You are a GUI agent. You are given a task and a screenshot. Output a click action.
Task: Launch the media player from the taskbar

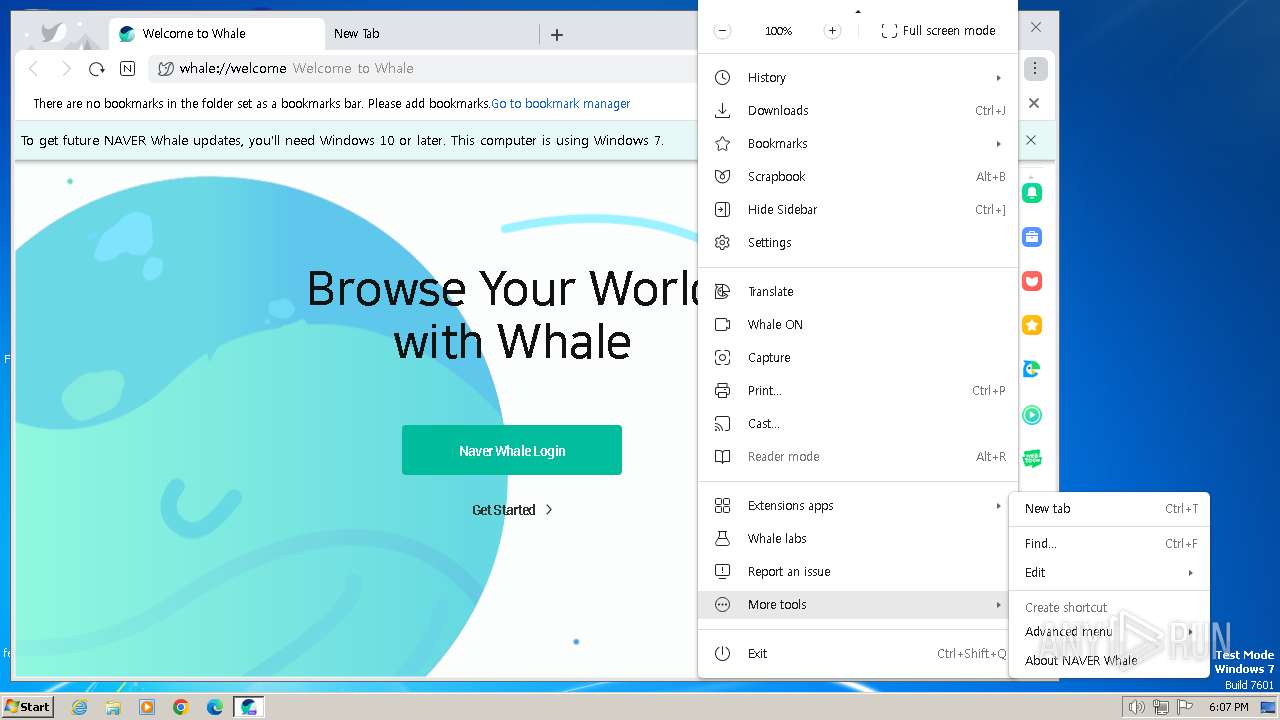pyautogui.click(x=147, y=707)
